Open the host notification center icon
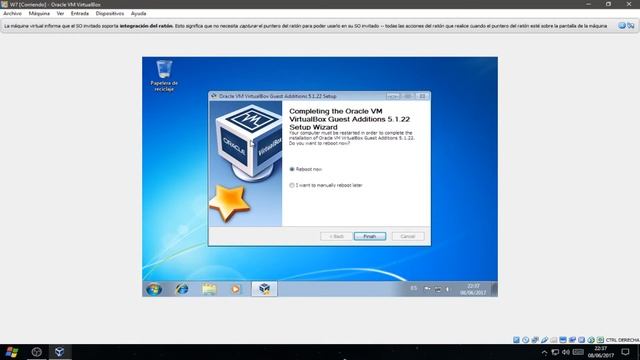640x360 pixels. (x=625, y=352)
